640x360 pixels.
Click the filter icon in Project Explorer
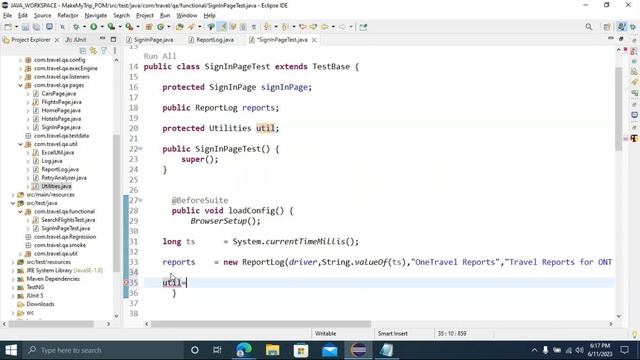click(x=104, y=51)
